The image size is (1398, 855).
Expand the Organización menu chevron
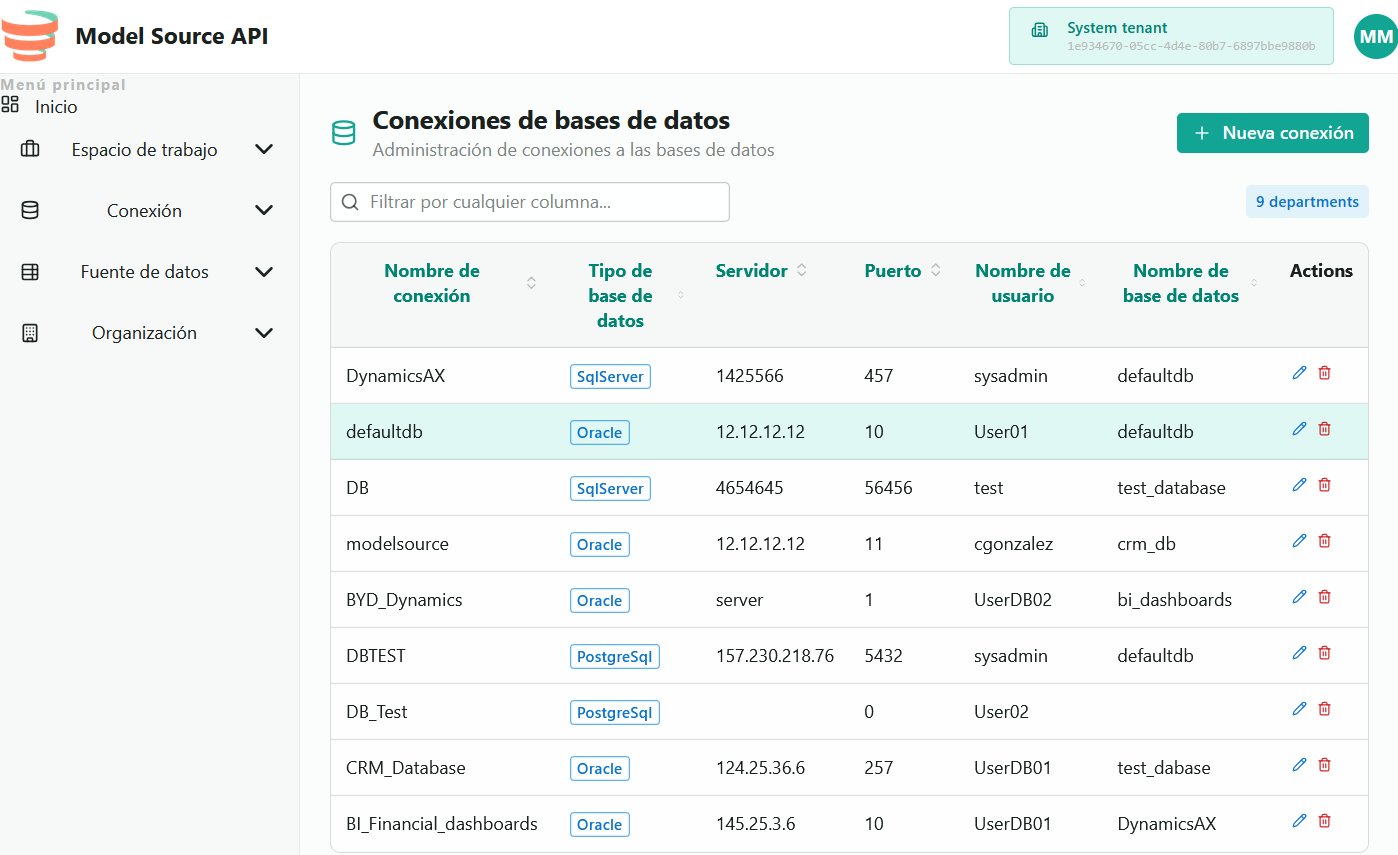point(264,333)
